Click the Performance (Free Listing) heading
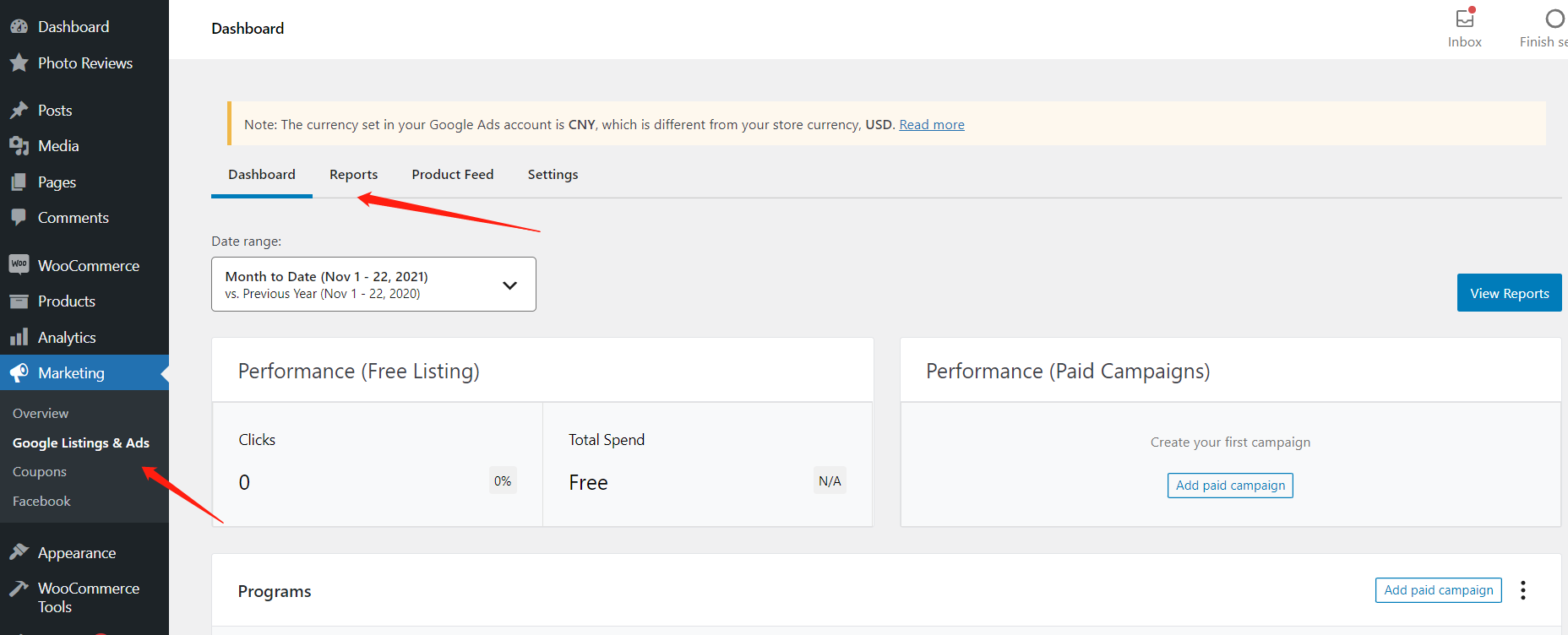 (359, 372)
